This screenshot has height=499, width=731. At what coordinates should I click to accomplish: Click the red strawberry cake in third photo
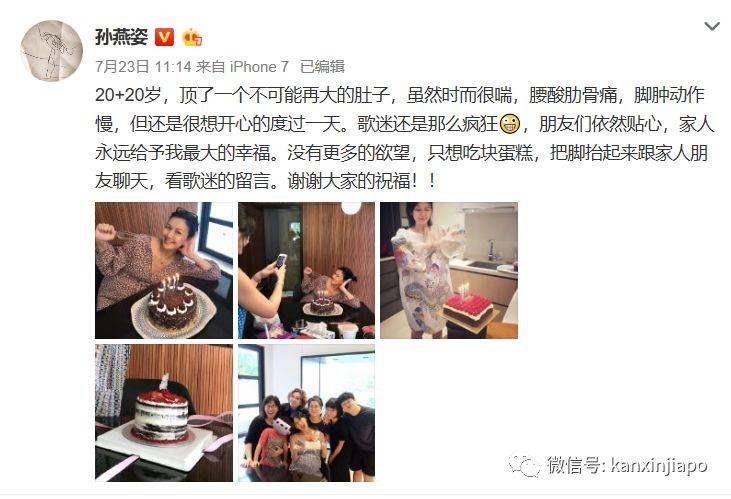click(x=468, y=308)
